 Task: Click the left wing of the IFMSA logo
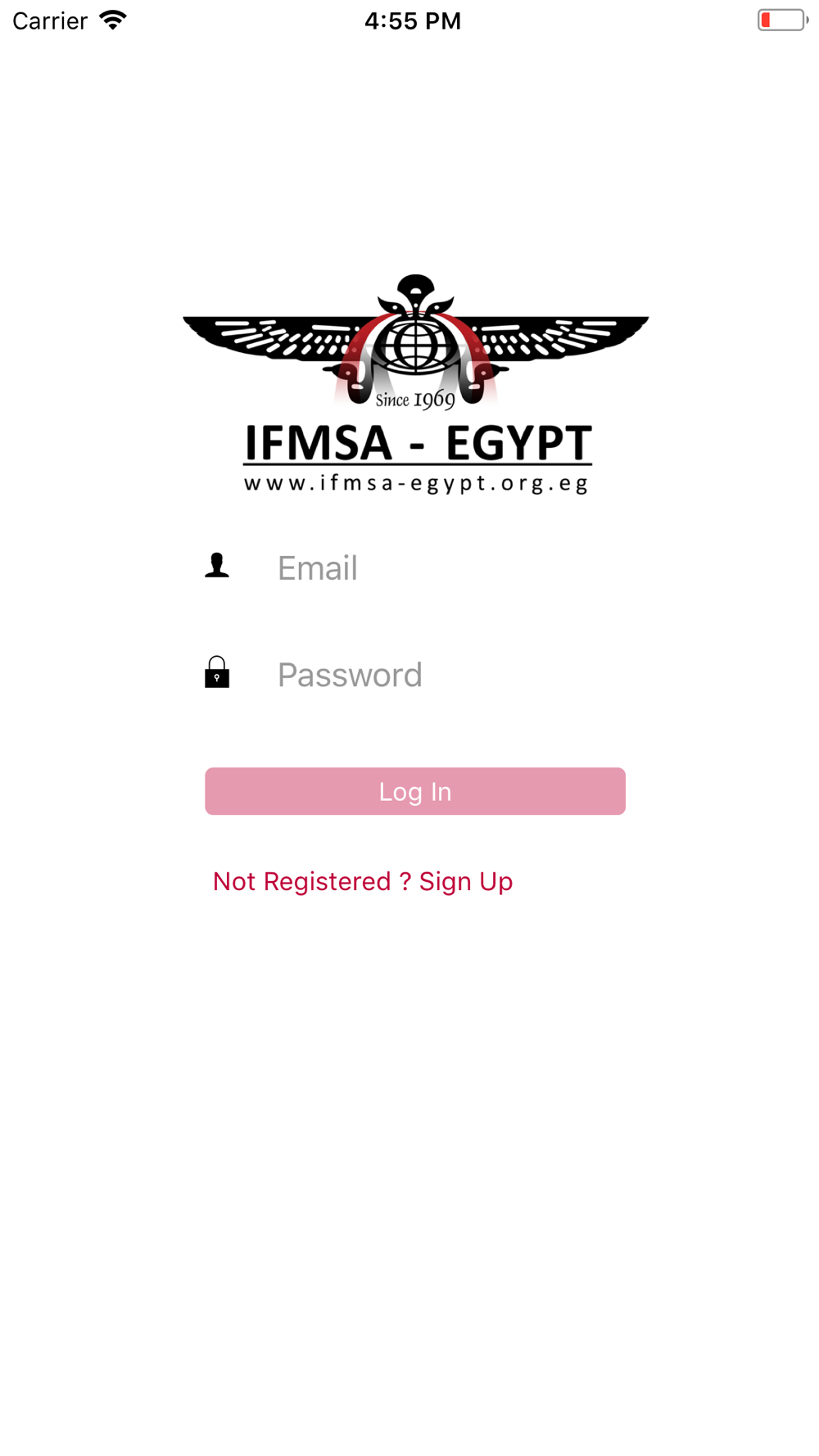pyautogui.click(x=270, y=337)
